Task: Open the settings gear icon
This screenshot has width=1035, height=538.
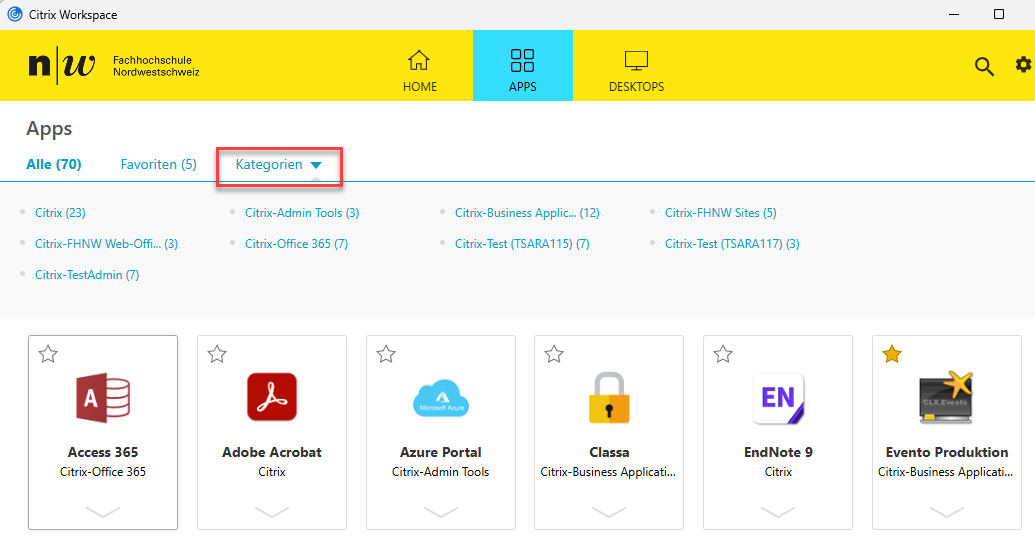Action: (1023, 65)
